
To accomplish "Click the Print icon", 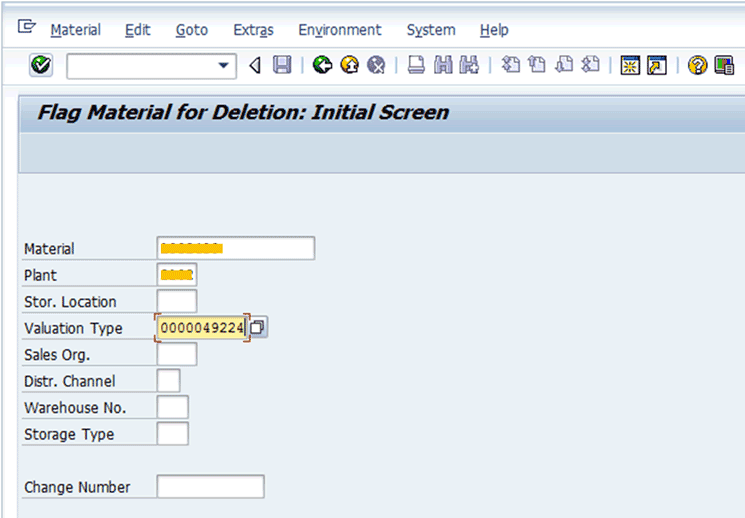I will coord(416,65).
